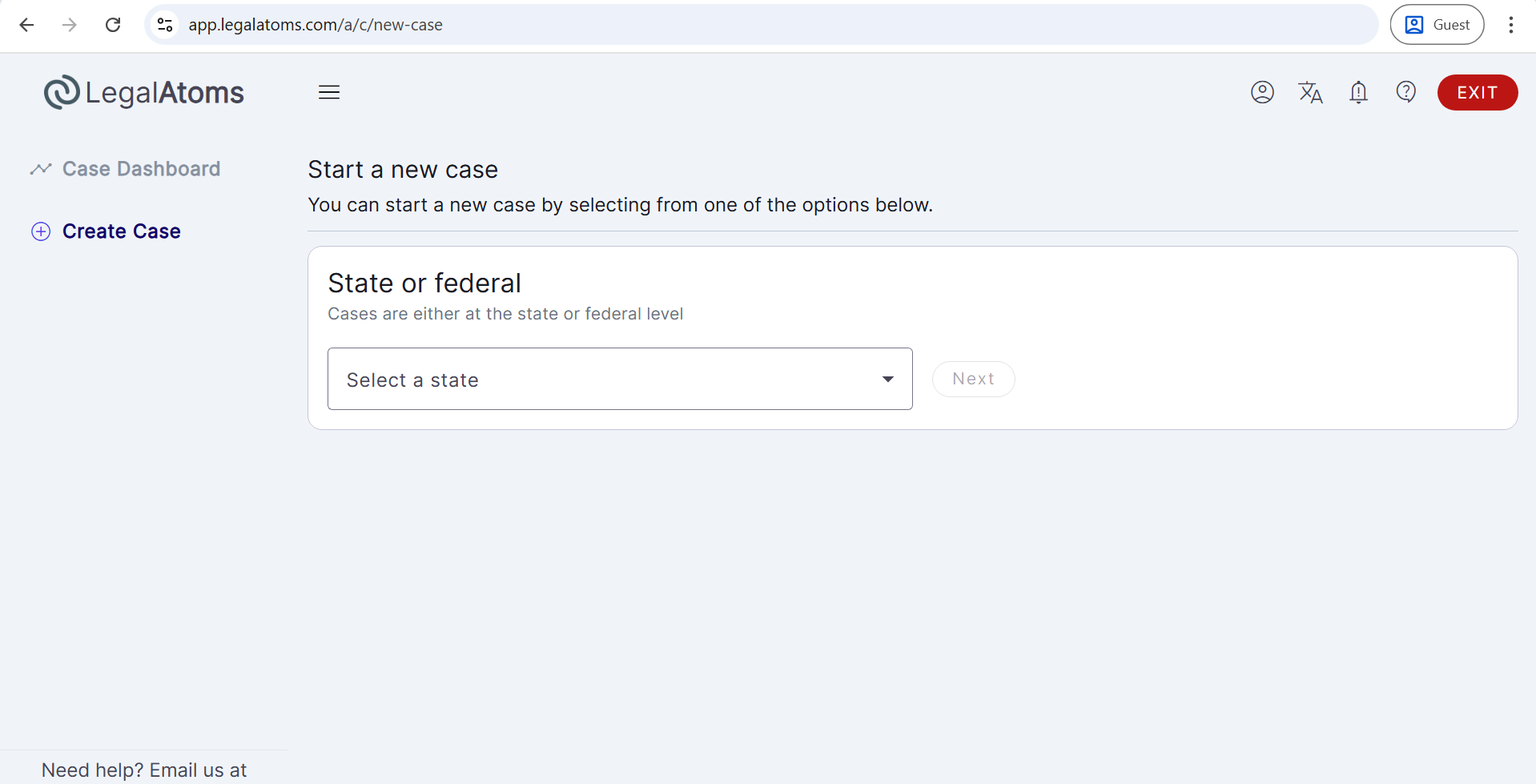Click the Case Dashboard chart icon

tap(41, 169)
